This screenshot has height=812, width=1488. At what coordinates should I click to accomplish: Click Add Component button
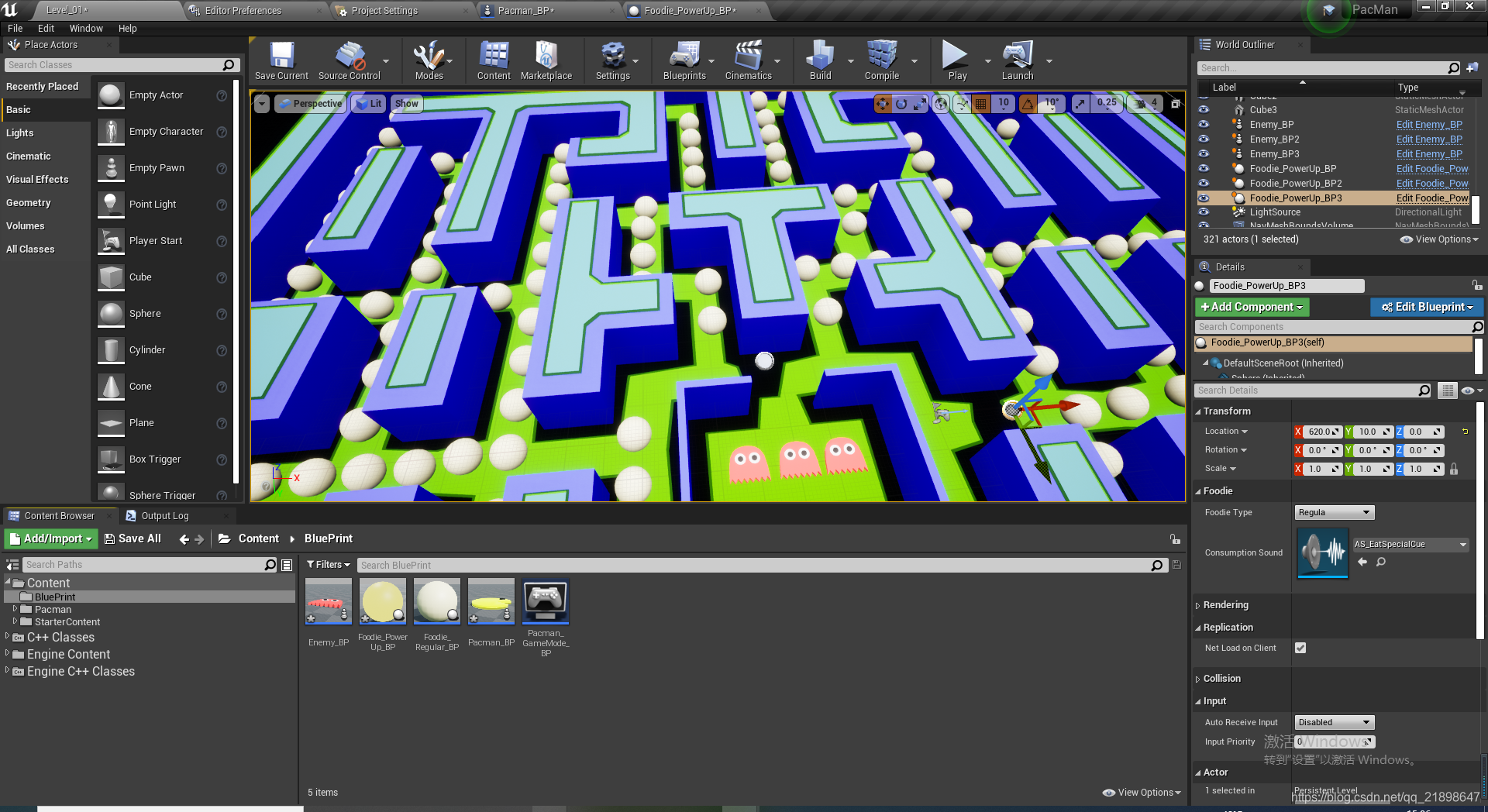pyautogui.click(x=1252, y=307)
